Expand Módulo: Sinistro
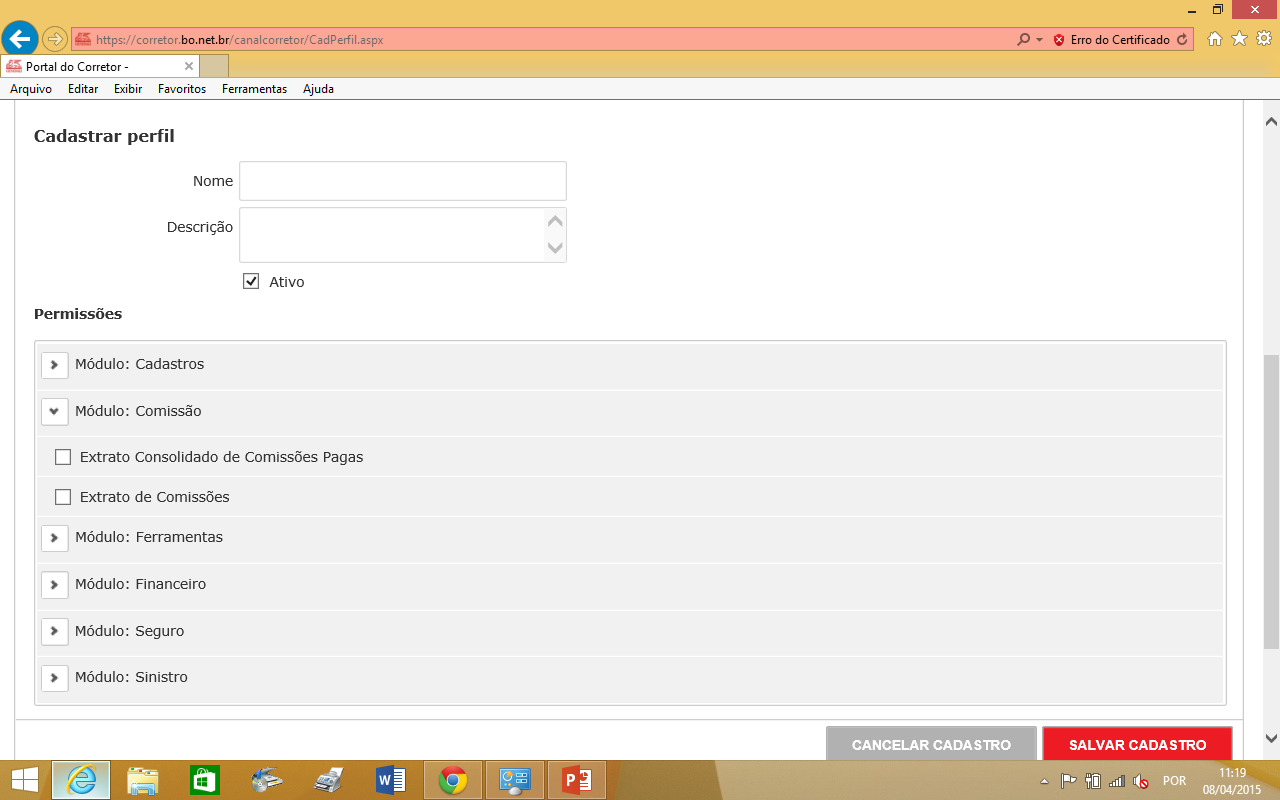This screenshot has height=800, width=1280. pos(54,678)
